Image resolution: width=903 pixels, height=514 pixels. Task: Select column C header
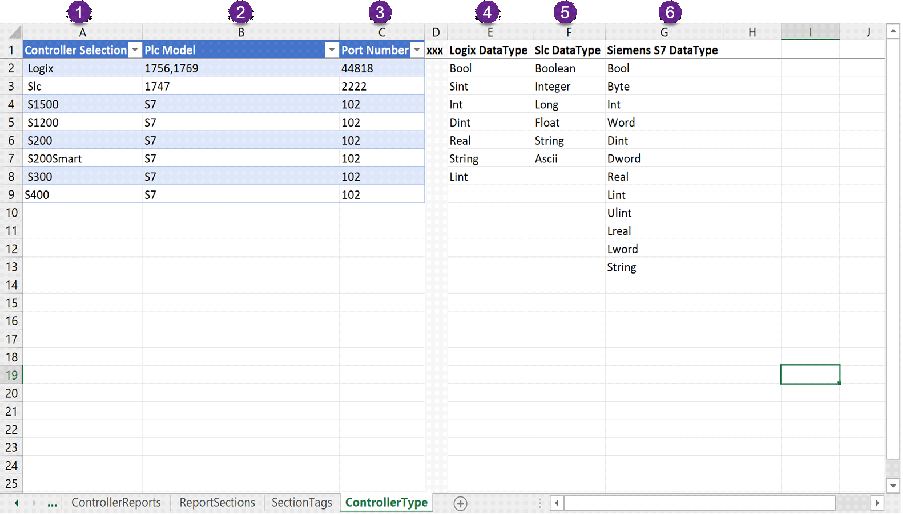(x=382, y=33)
